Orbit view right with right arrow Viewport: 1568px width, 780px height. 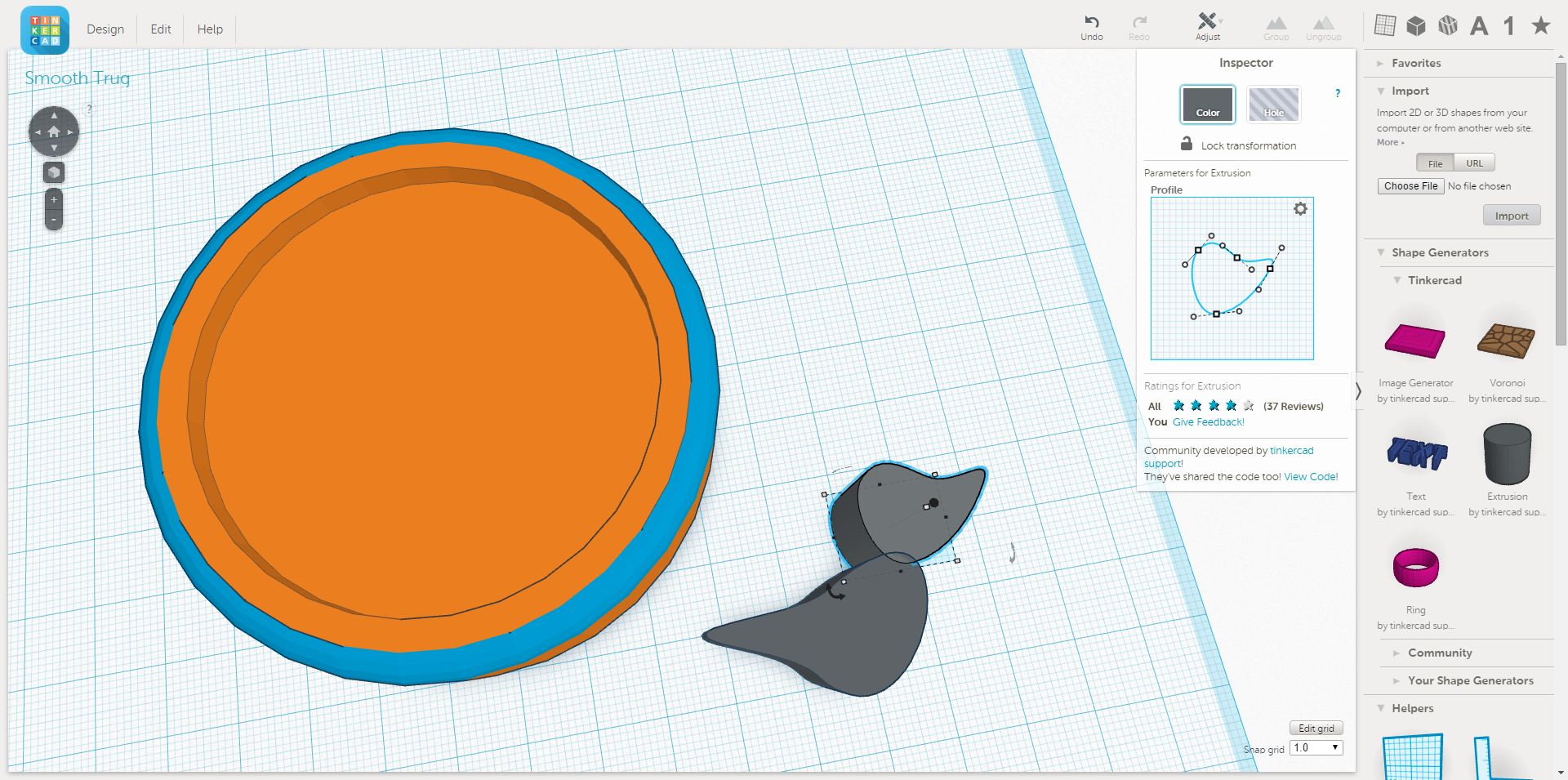70,131
